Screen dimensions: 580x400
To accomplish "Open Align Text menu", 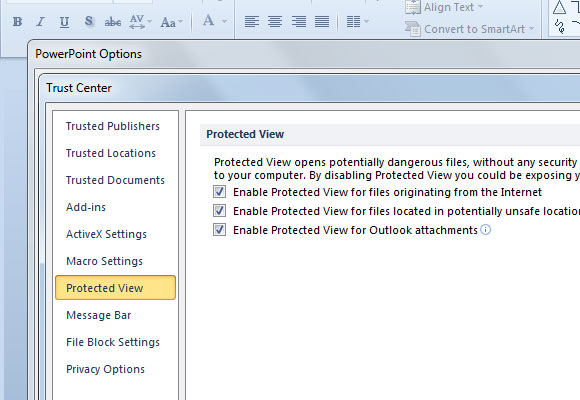I will click(x=444, y=7).
